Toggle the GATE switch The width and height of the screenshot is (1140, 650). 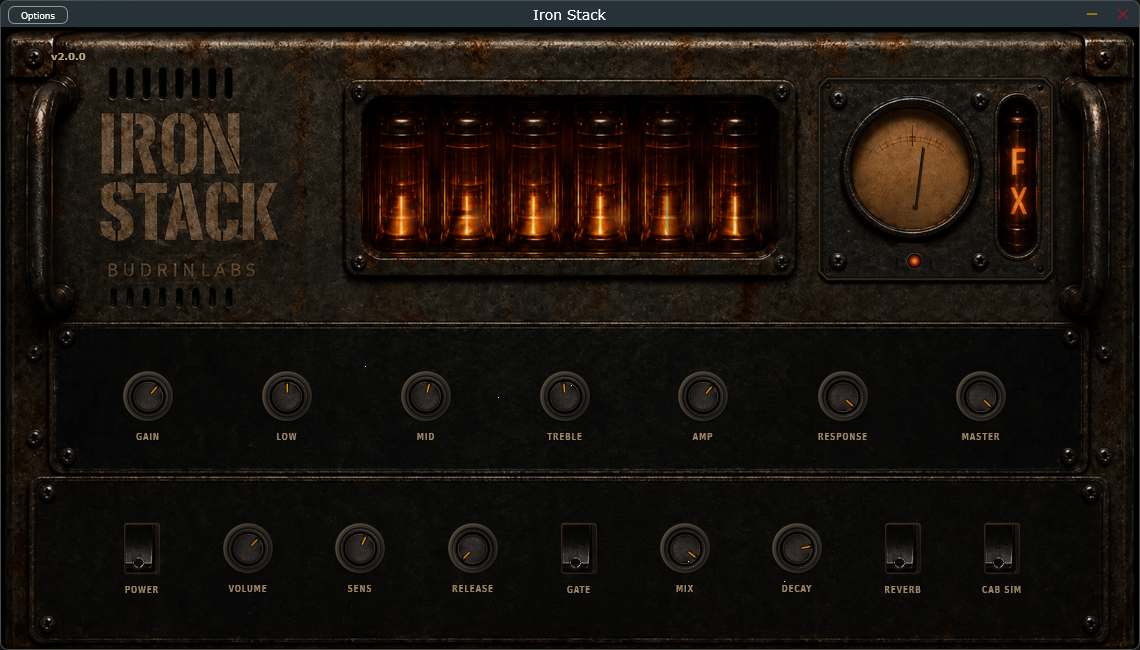[579, 548]
